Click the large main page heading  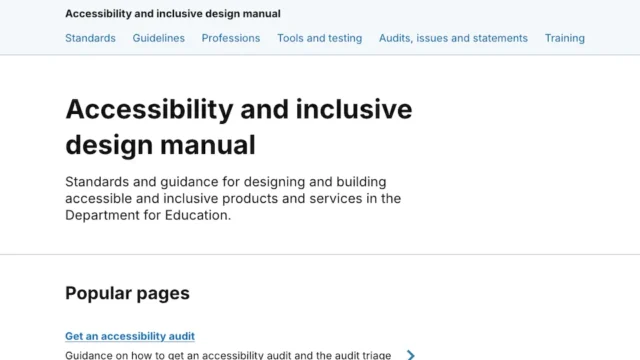click(239, 127)
